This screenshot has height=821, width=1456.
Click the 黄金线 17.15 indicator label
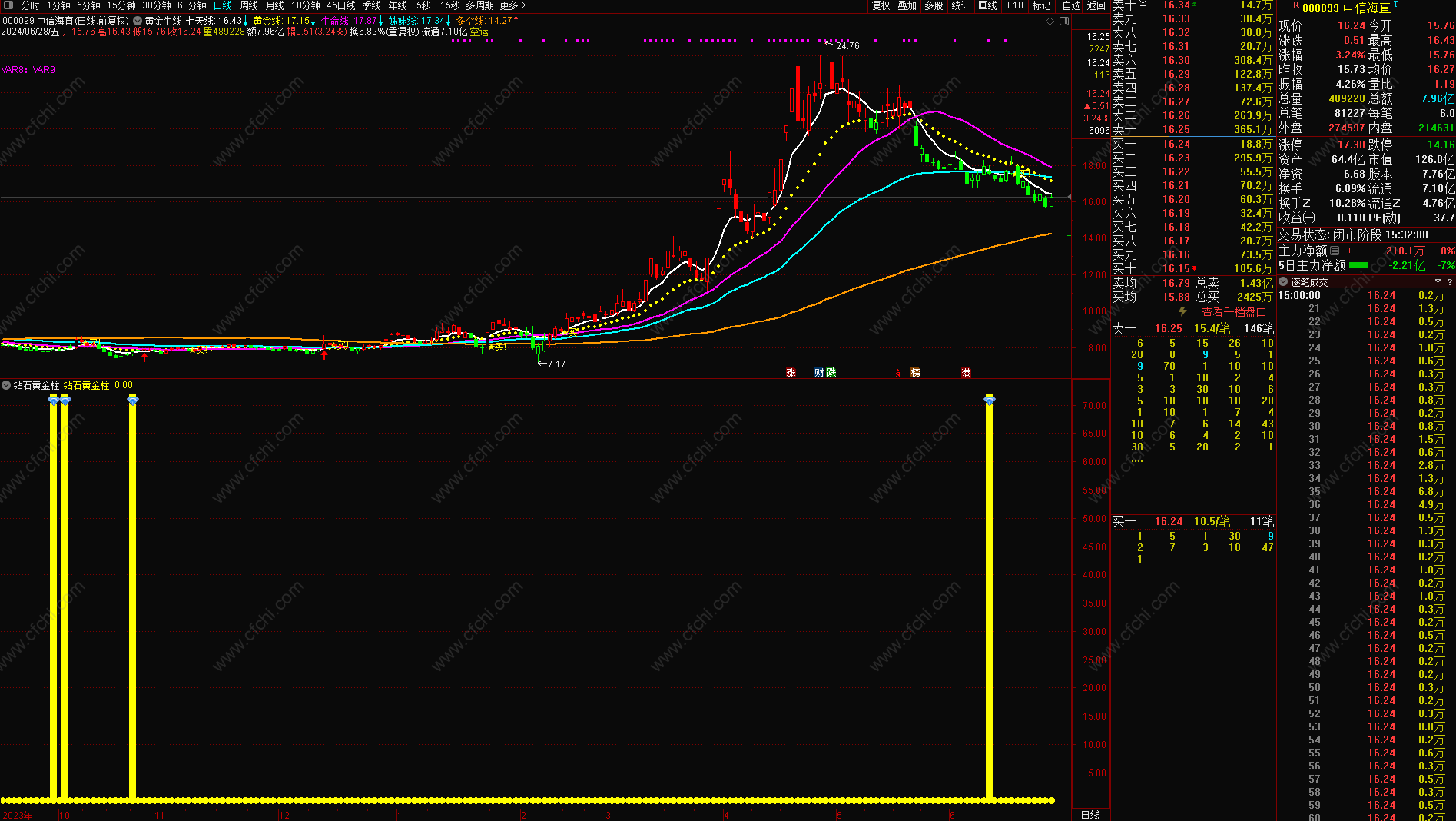coord(284,21)
